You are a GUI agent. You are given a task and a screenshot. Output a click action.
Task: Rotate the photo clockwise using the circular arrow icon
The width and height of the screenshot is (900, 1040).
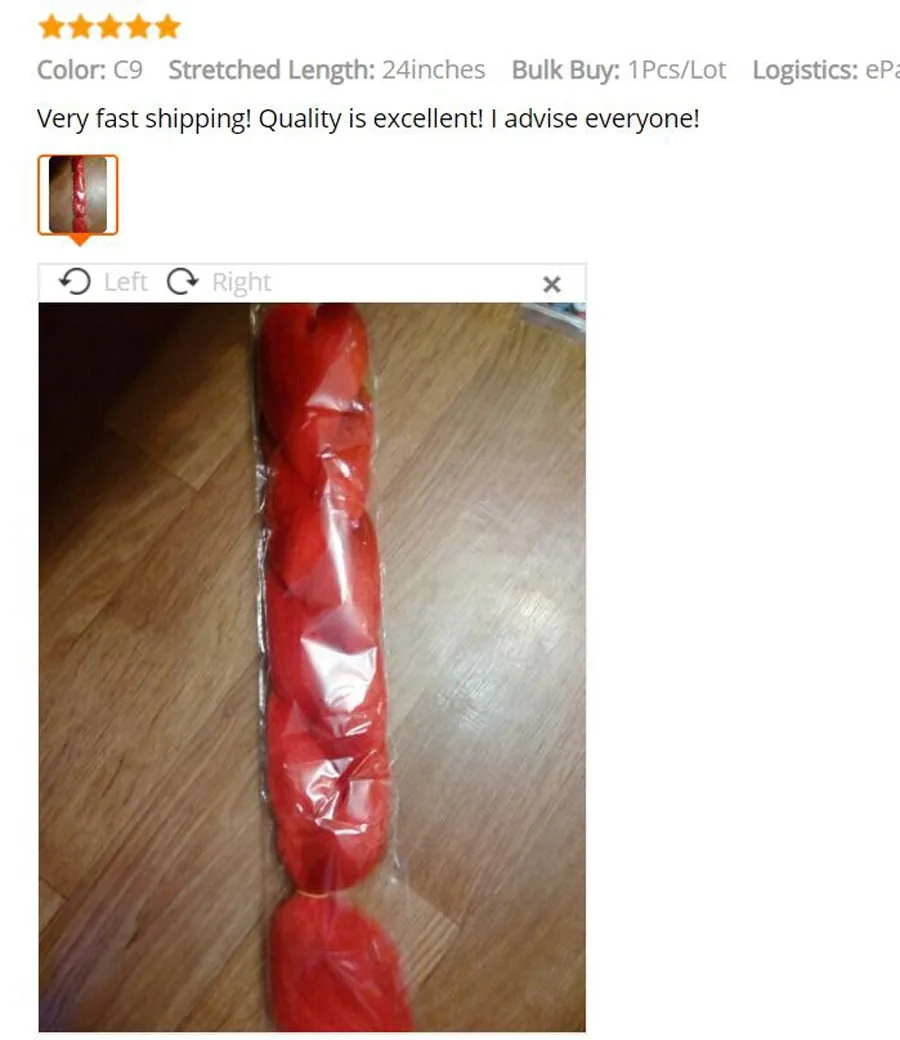tap(182, 282)
